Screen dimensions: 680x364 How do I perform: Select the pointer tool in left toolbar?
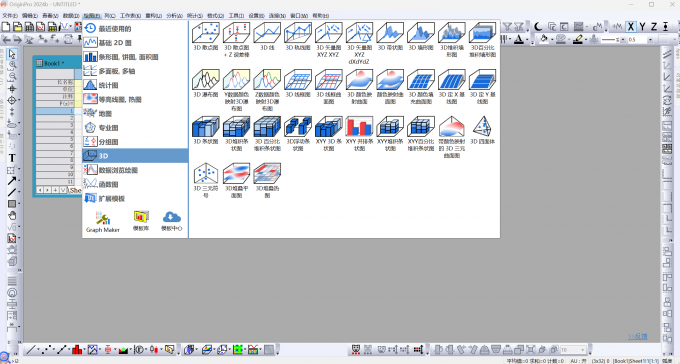pyautogui.click(x=12, y=54)
